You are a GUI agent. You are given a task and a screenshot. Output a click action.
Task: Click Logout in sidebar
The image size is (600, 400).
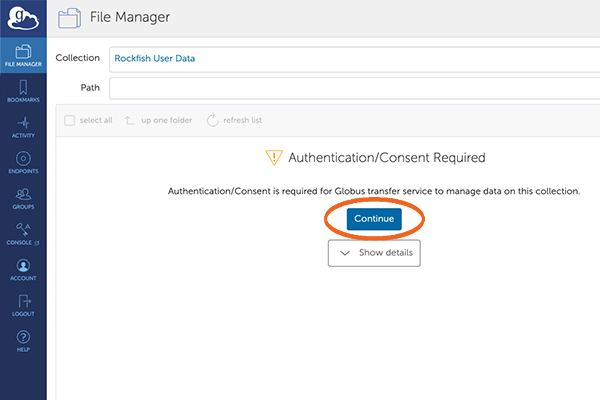point(23,305)
